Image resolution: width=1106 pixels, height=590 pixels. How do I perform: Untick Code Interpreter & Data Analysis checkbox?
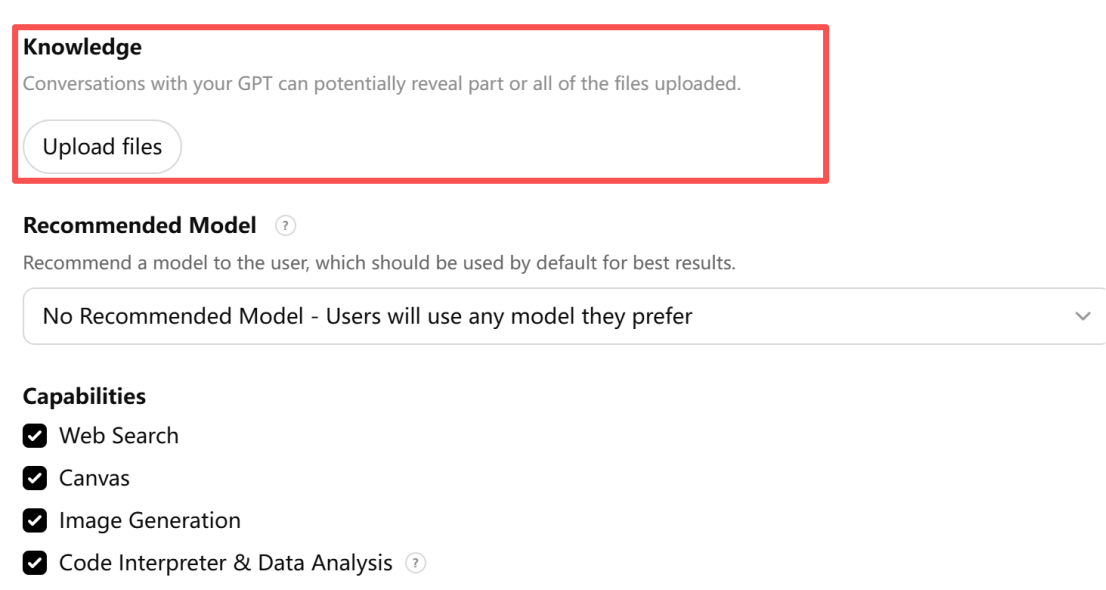coord(35,564)
